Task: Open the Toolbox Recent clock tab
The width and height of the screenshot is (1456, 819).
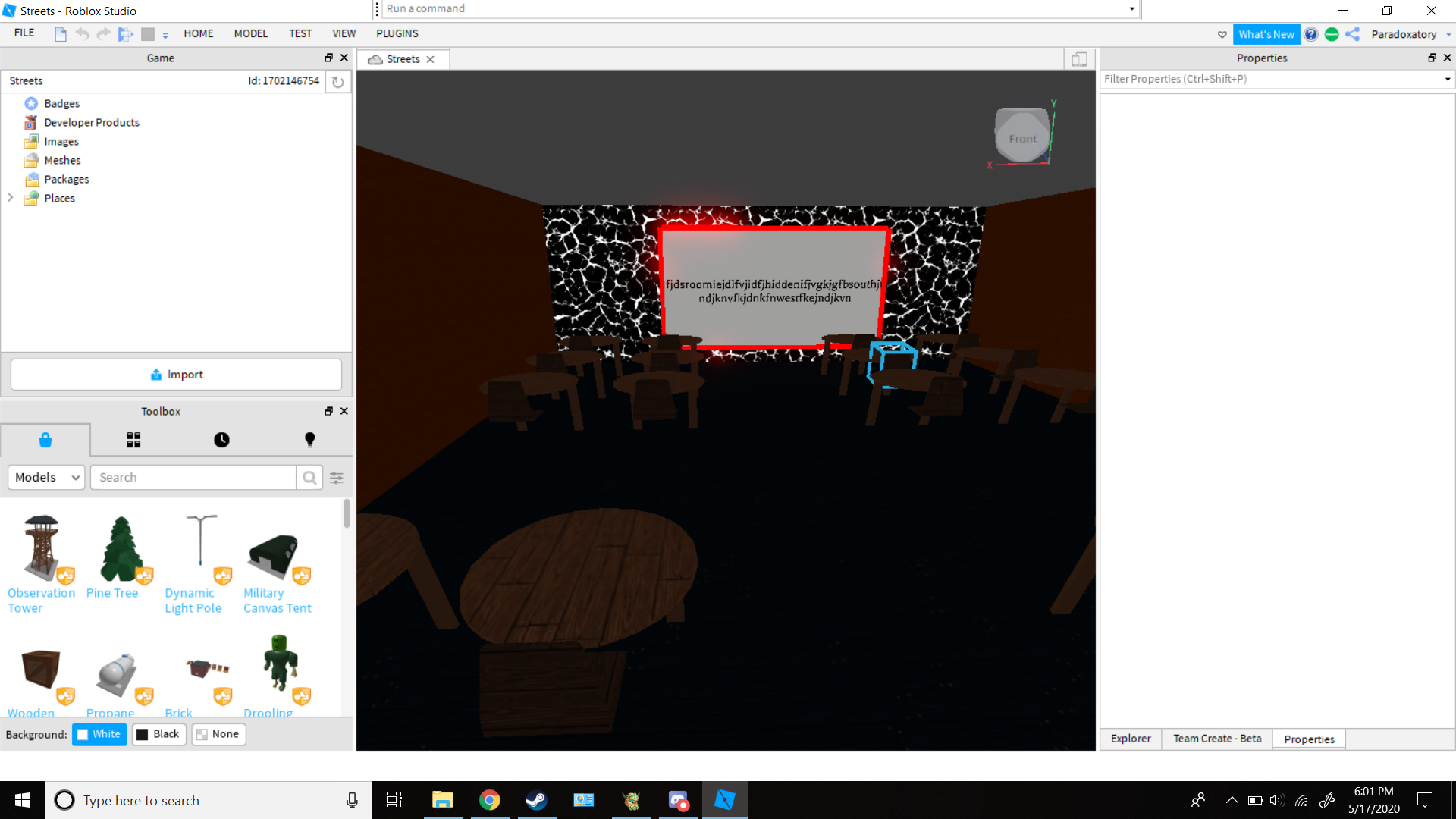Action: (x=221, y=440)
